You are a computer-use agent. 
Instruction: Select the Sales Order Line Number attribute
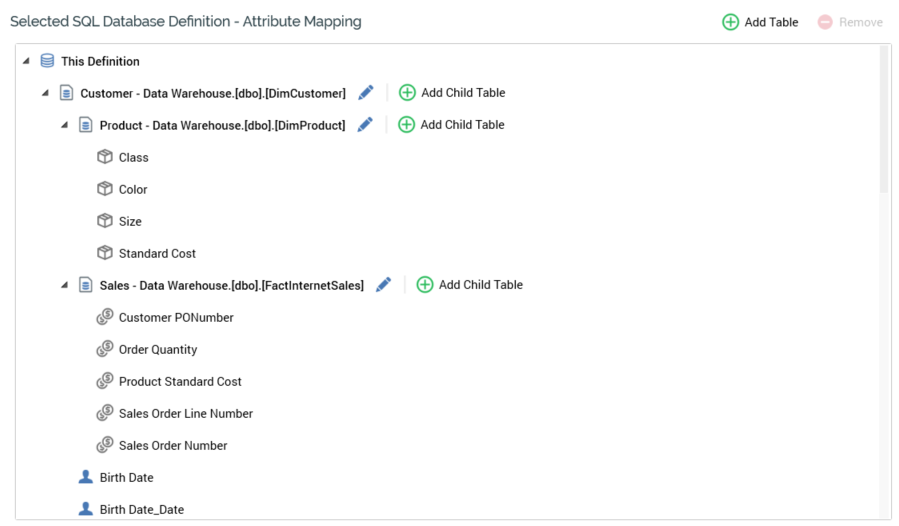(x=185, y=413)
